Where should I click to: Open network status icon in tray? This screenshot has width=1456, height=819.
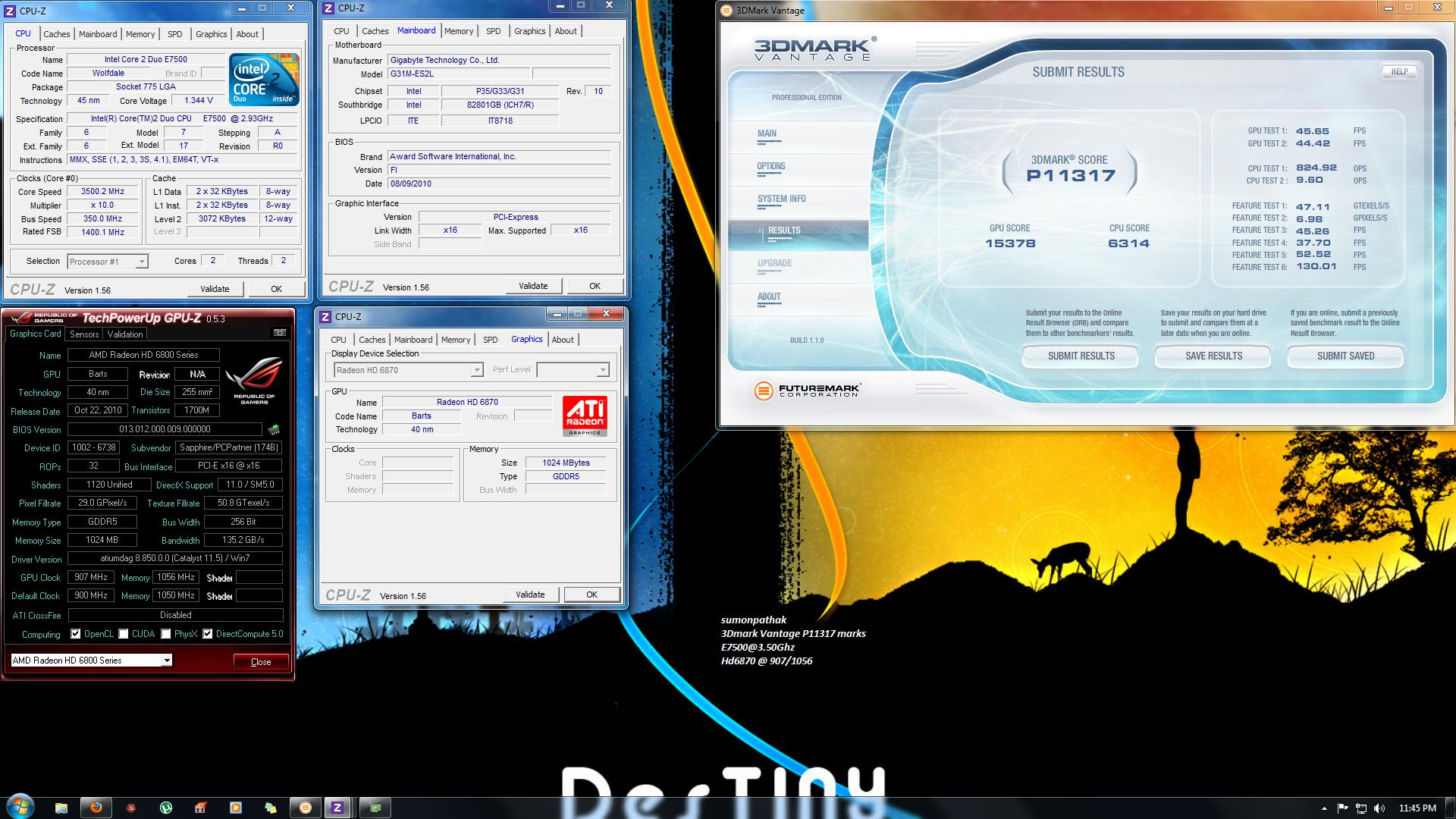click(1361, 808)
